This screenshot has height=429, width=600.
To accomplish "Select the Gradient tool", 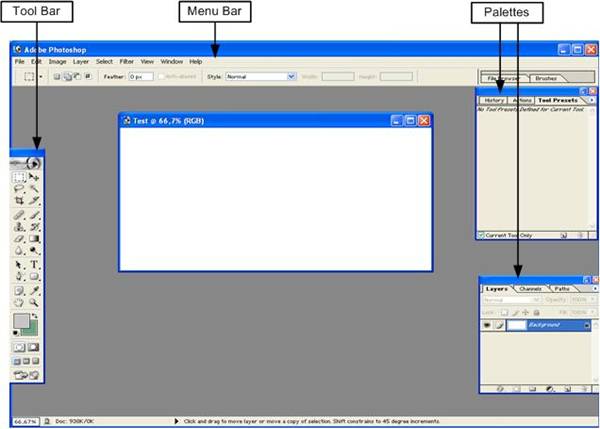I will click(x=34, y=239).
